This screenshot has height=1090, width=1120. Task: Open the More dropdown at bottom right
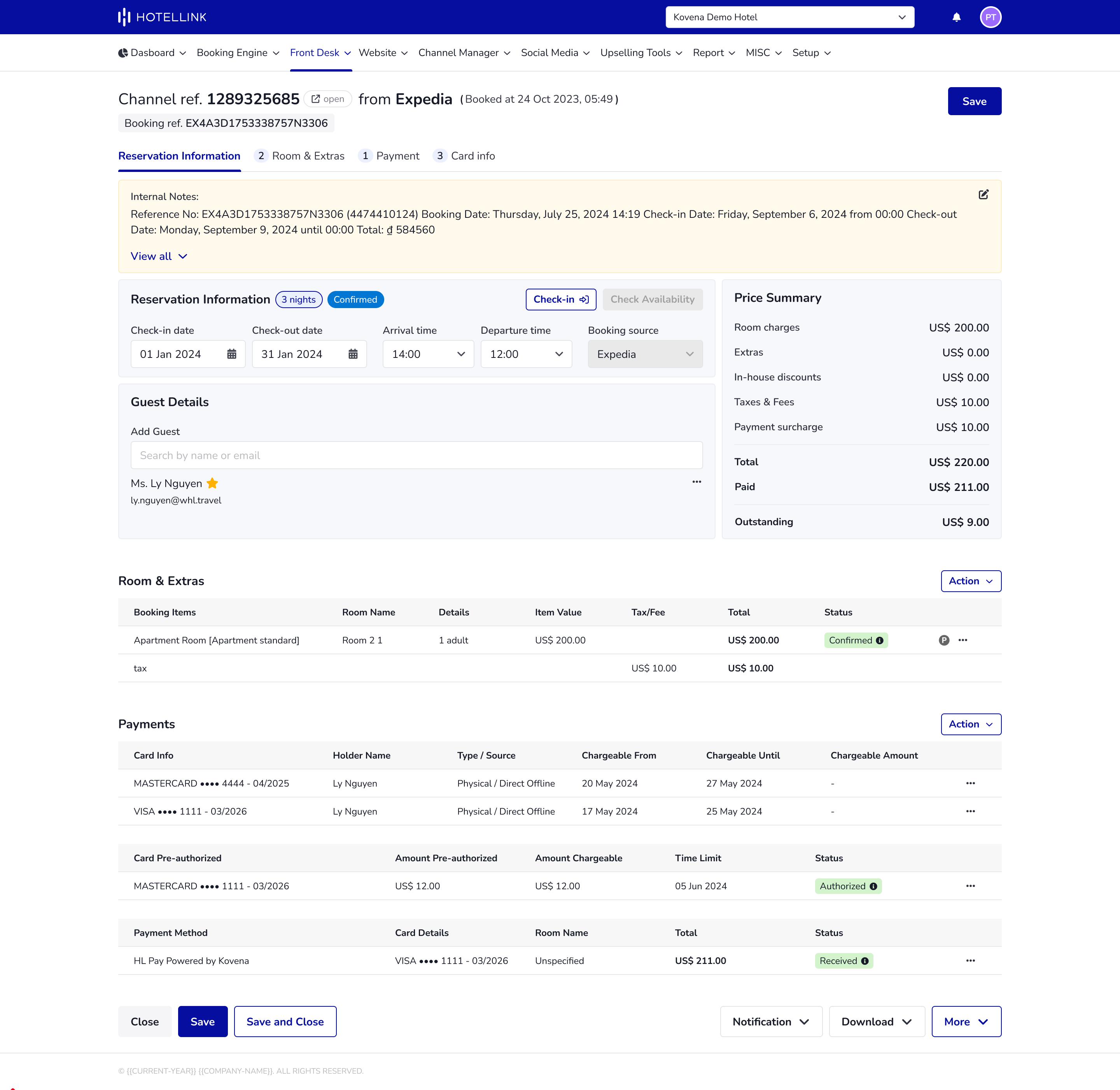pos(966,1021)
